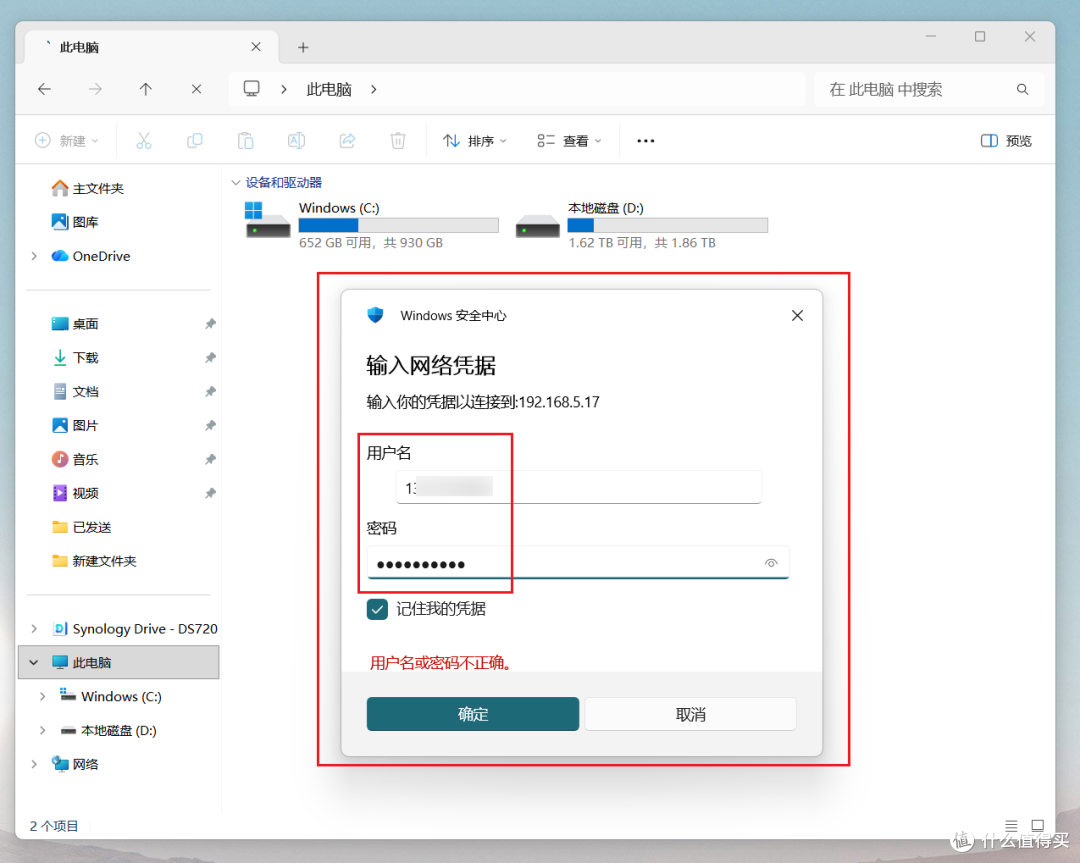Open 本地磁盘 (D:) drive icon
1080x863 pixels.
click(x=537, y=226)
